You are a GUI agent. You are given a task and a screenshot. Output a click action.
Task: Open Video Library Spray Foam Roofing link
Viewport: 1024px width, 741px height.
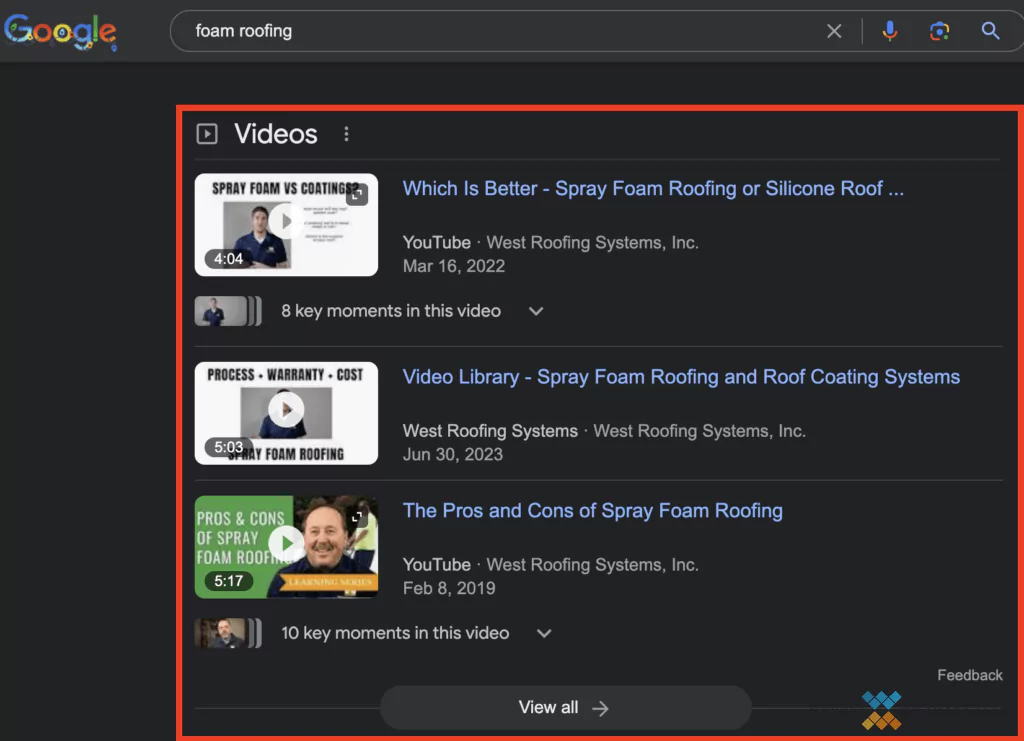pyautogui.click(x=681, y=377)
